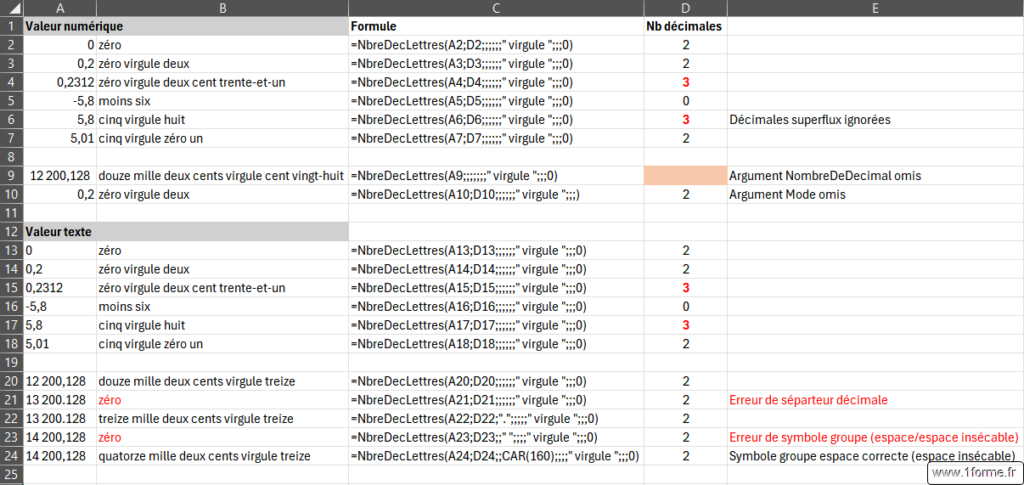
Task: Select 'moins six' in row 16
Action: [223, 306]
